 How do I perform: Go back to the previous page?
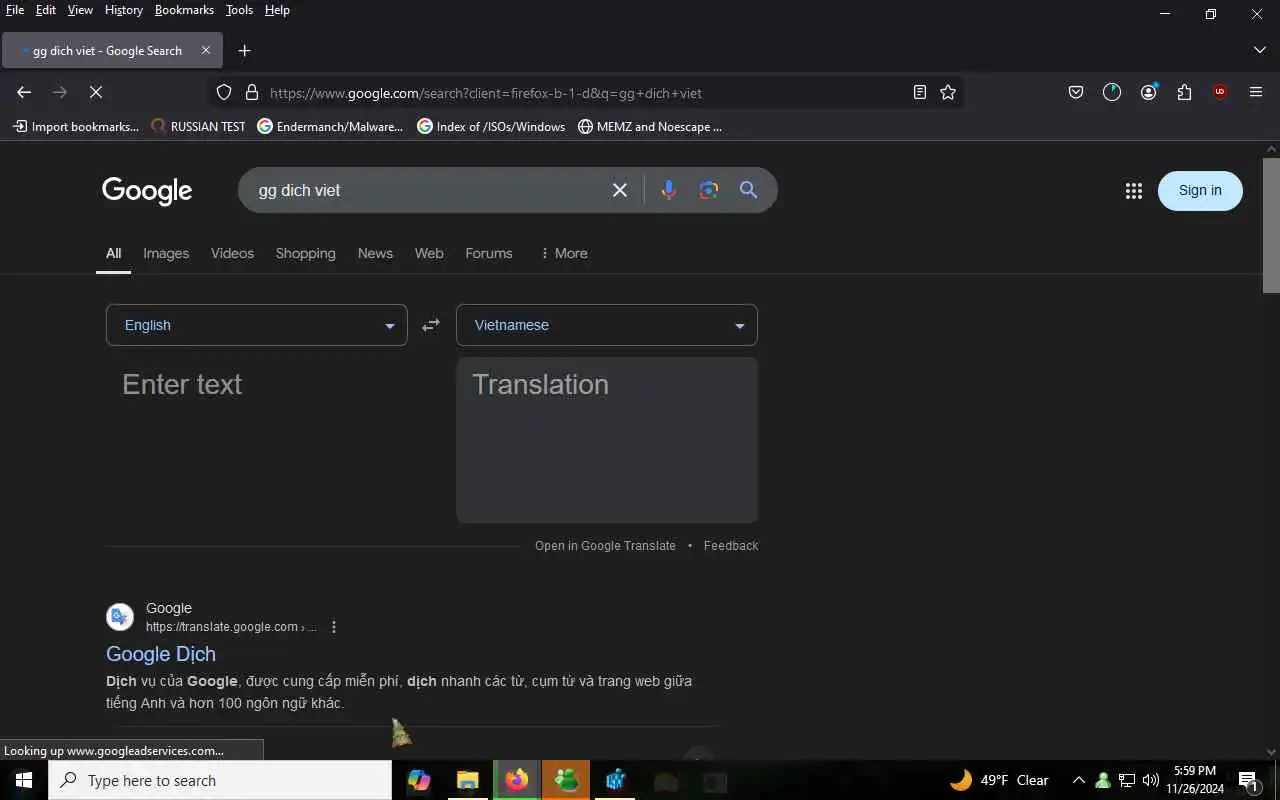(x=24, y=92)
